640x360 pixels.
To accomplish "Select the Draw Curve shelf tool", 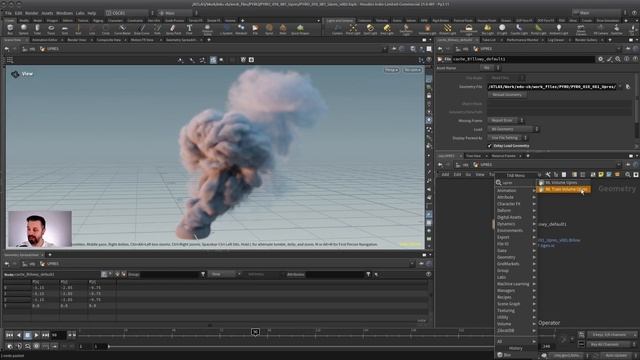I will pyautogui.click(x=142, y=29).
